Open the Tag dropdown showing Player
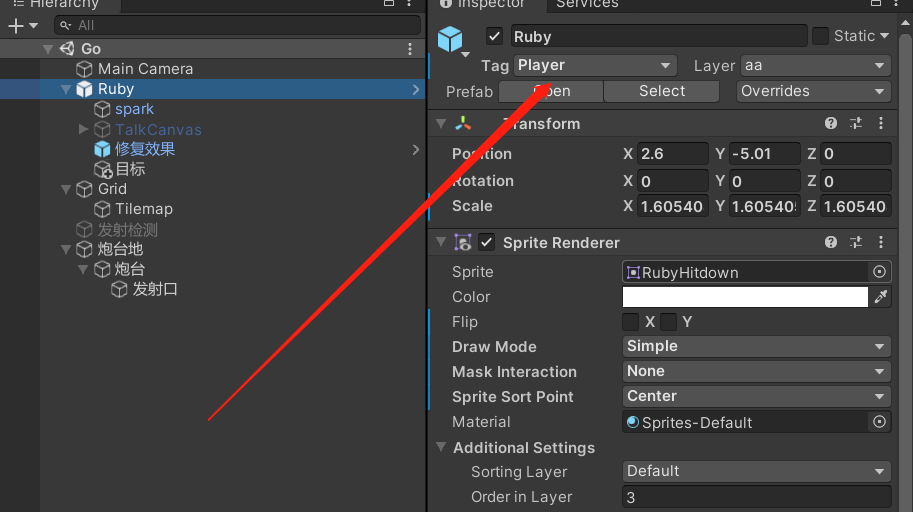Image resolution: width=913 pixels, height=512 pixels. [x=594, y=65]
